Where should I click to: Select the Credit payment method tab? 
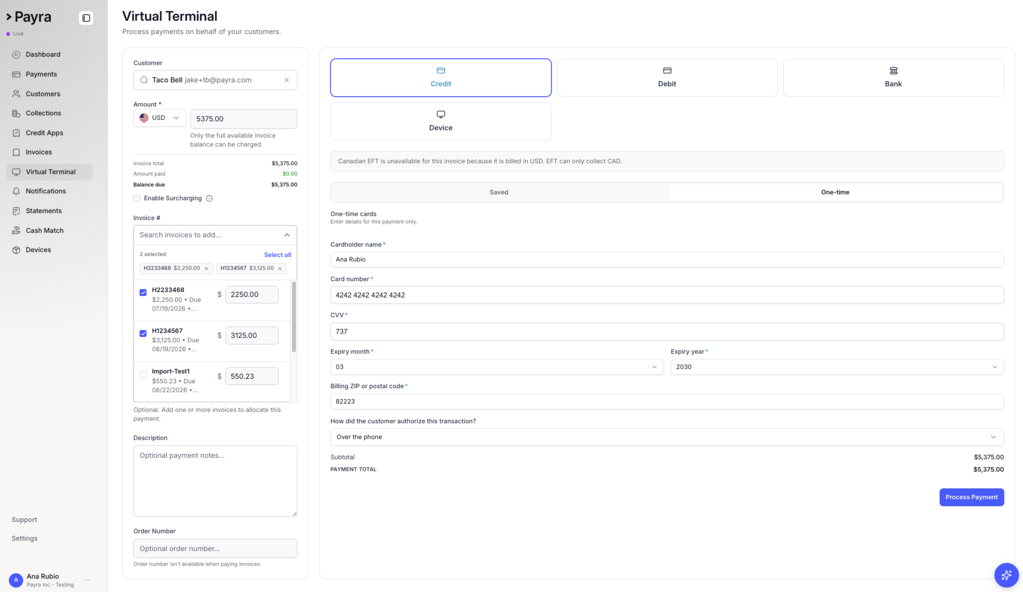point(440,78)
